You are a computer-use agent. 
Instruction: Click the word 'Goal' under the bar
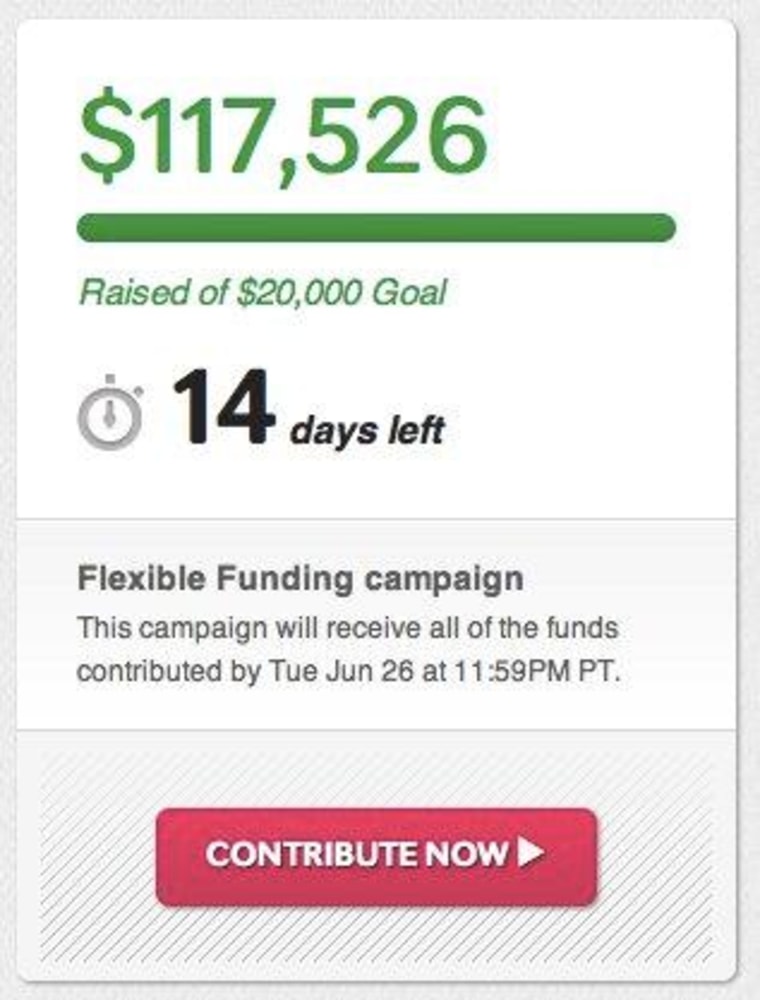point(409,292)
